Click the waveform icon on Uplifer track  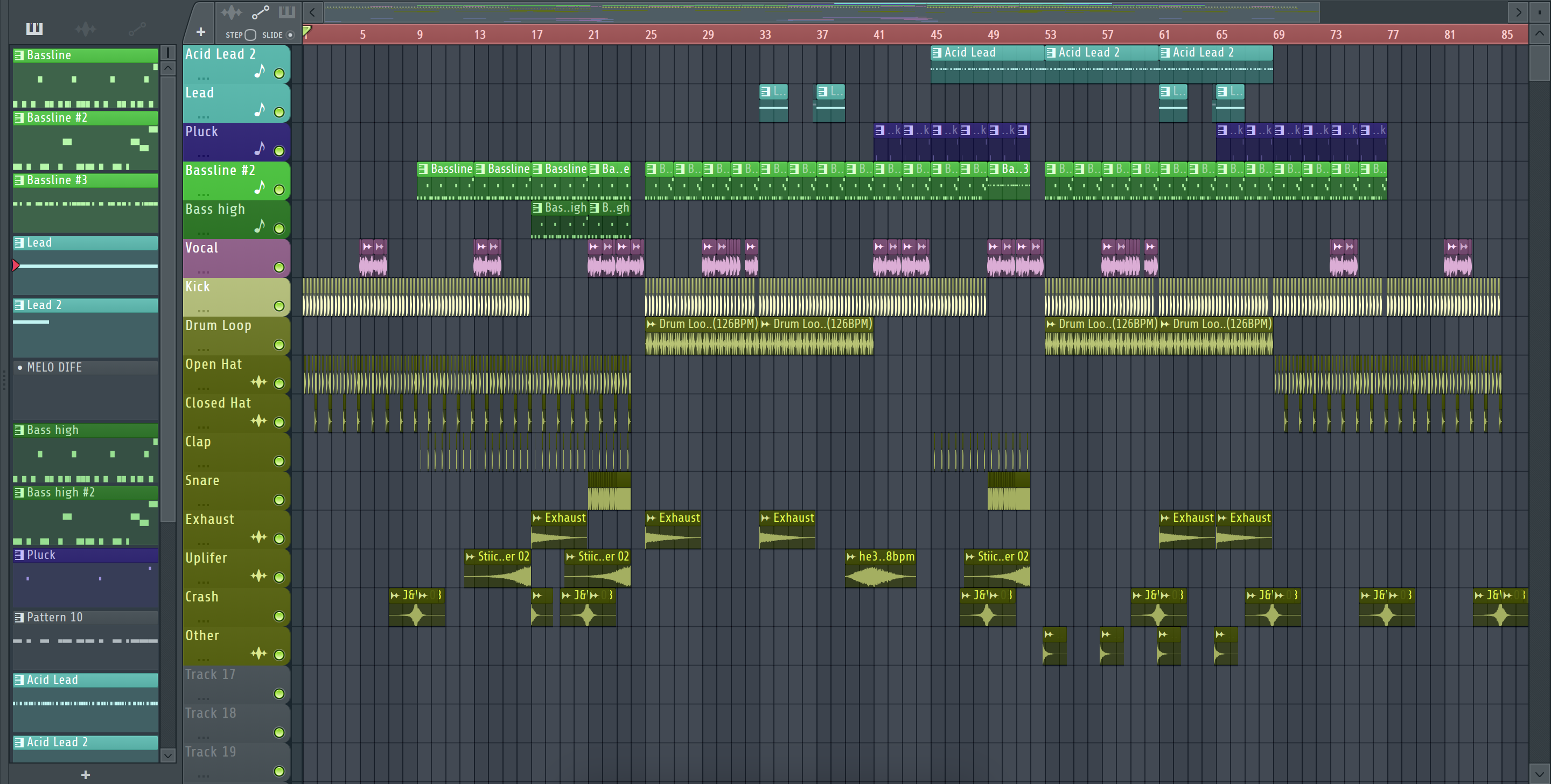point(259,576)
